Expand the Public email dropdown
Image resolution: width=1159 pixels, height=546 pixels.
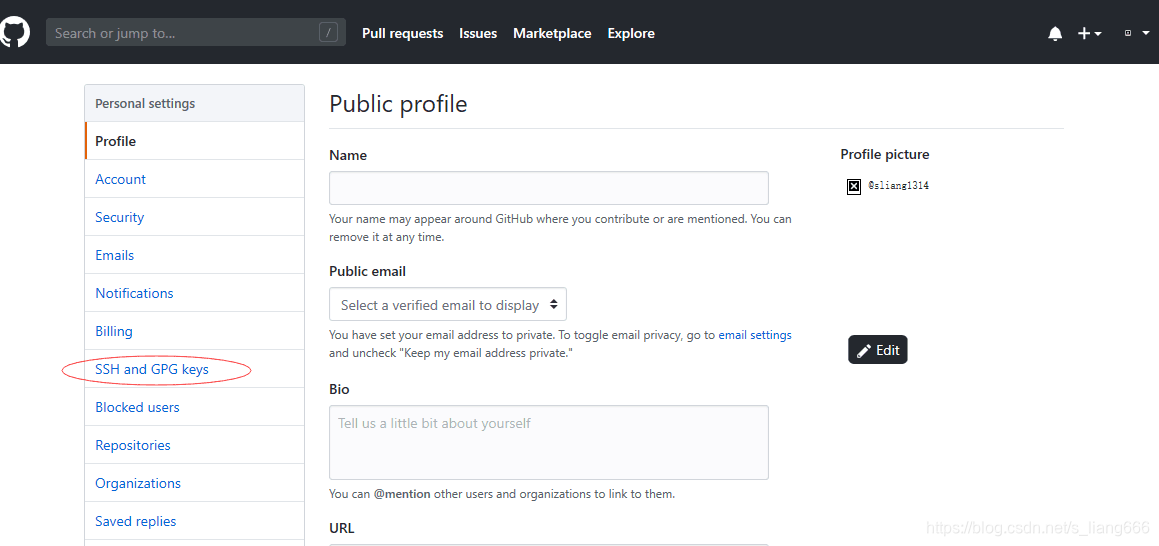tap(448, 305)
